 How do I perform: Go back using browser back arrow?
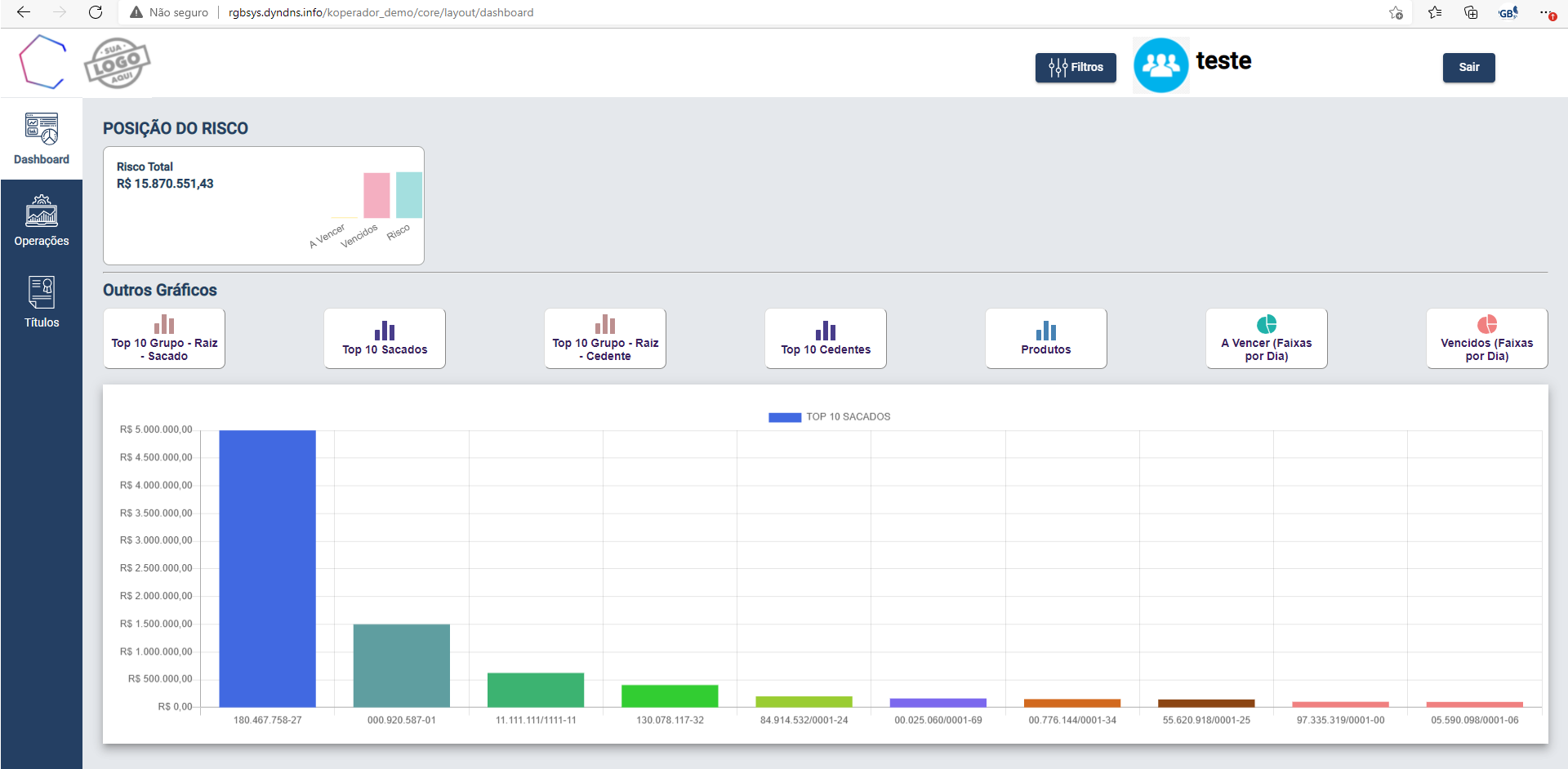pyautogui.click(x=24, y=12)
